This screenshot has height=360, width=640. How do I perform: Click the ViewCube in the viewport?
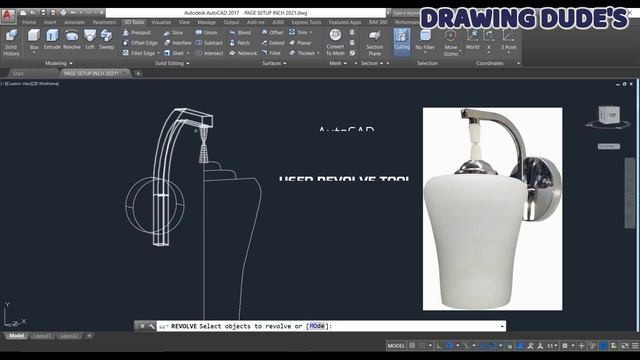coord(609,116)
